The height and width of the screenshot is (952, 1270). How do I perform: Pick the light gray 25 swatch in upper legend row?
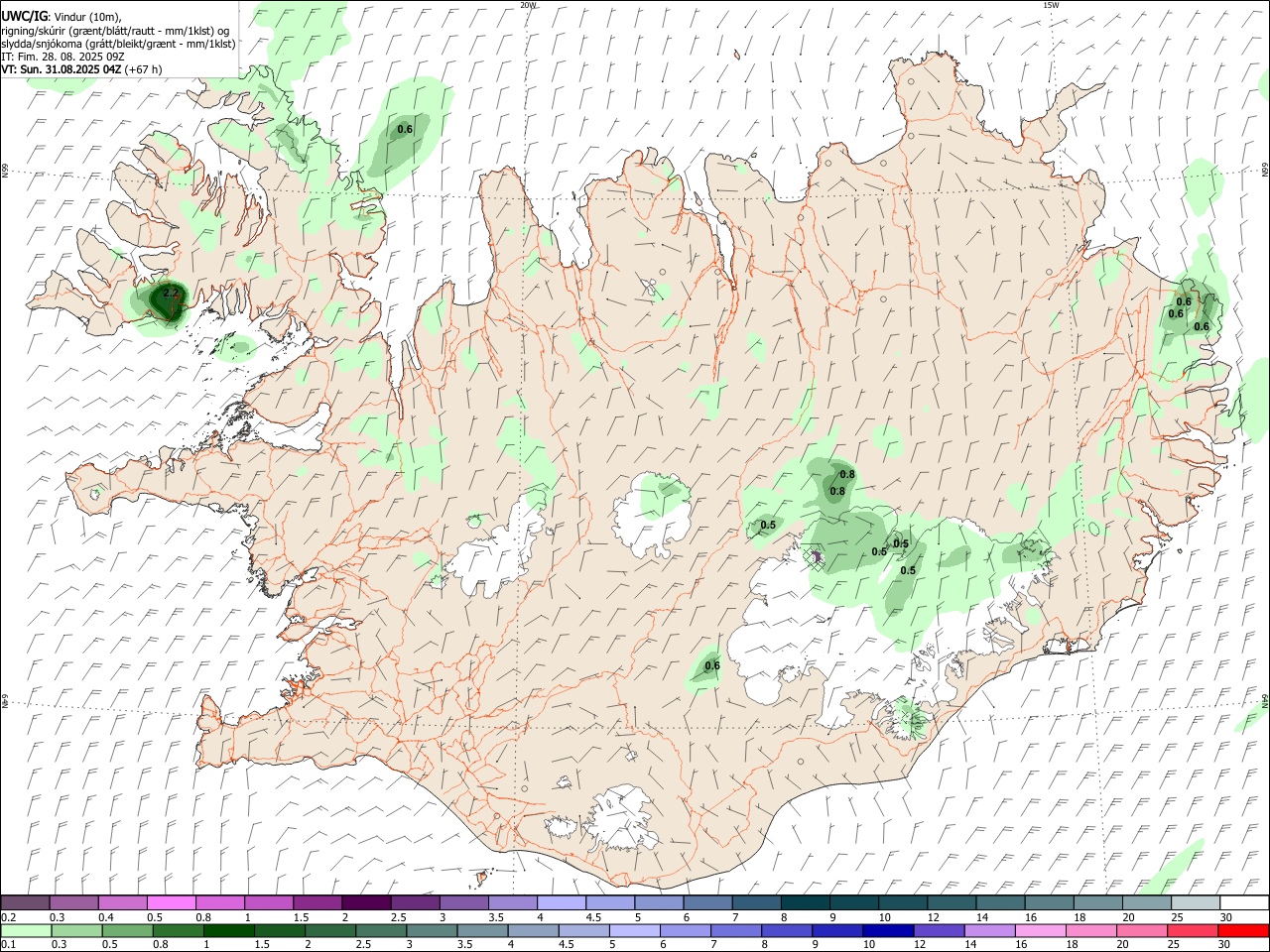click(1197, 903)
